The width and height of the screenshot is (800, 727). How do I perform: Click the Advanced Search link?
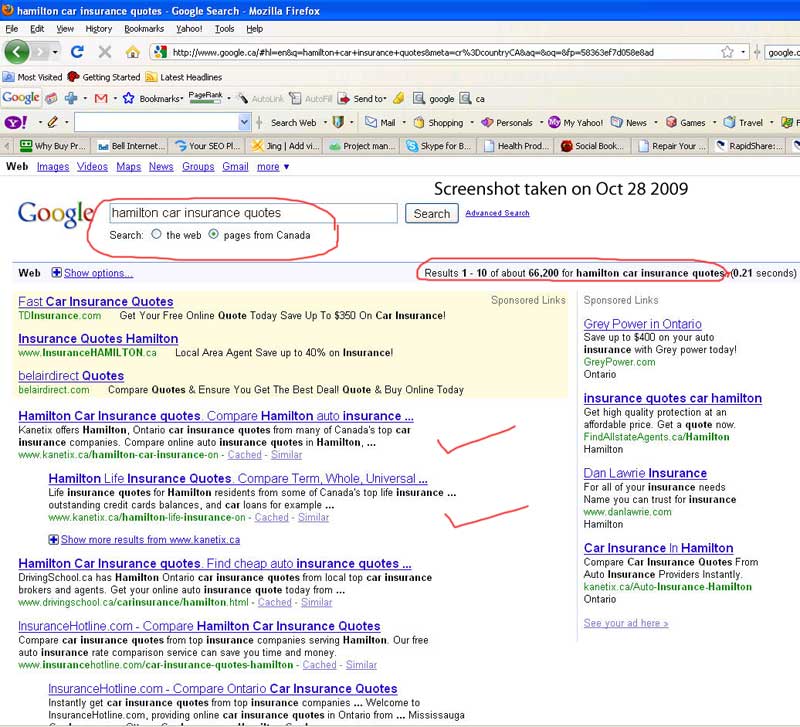click(497, 213)
